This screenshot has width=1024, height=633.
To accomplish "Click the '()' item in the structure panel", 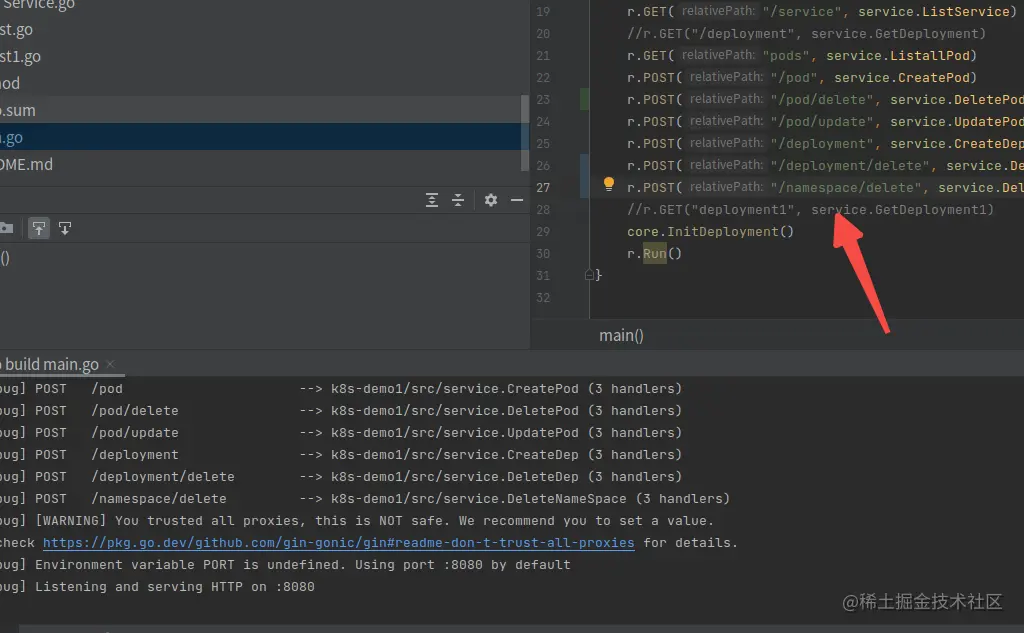I will coord(5,259).
